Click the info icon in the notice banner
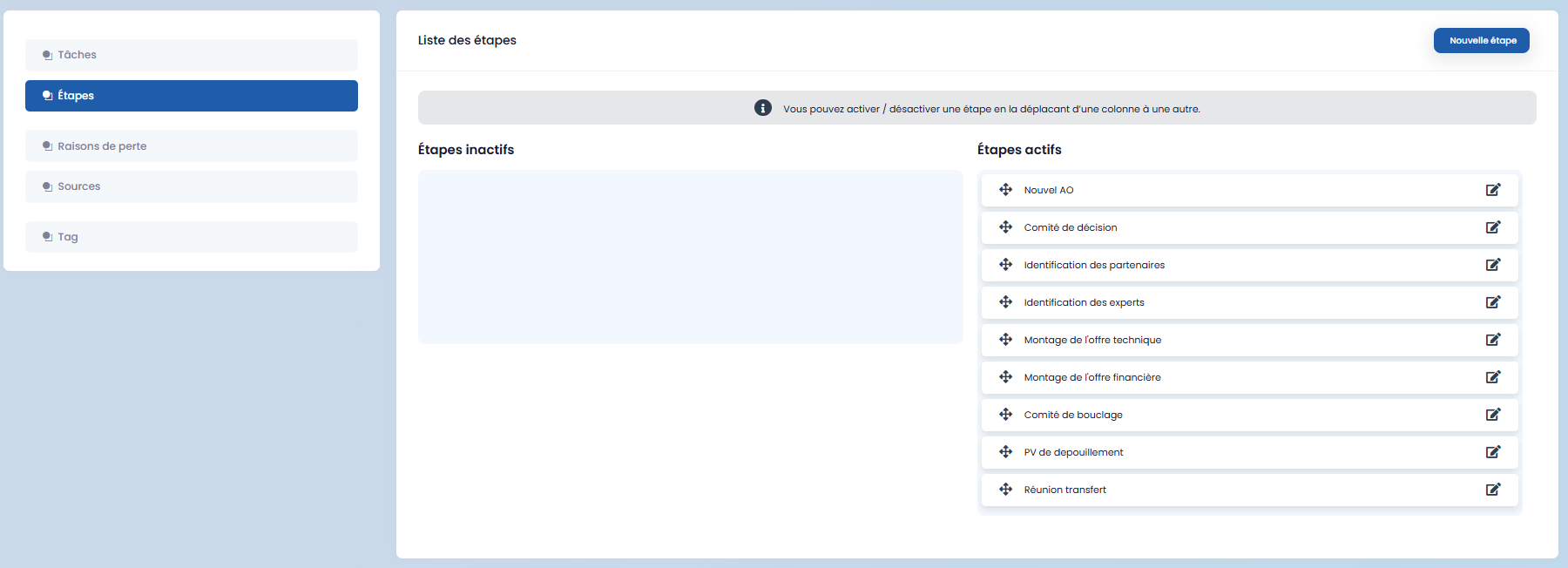Image resolution: width=1568 pixels, height=568 pixels. coord(762,108)
